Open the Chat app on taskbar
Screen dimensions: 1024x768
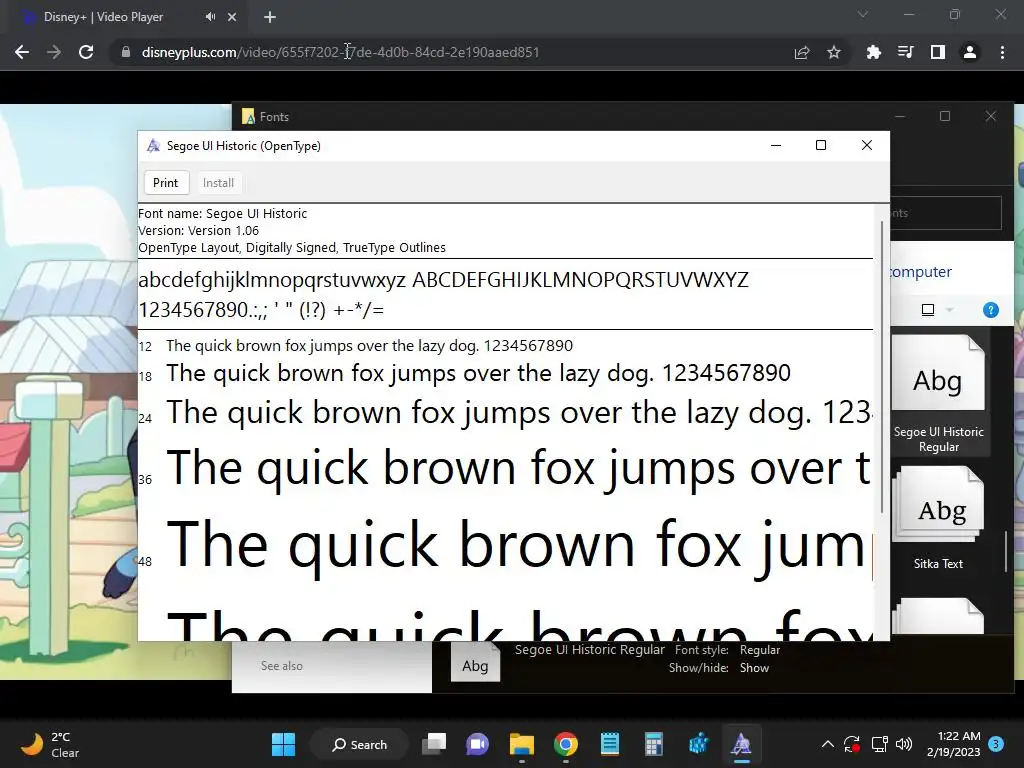(x=477, y=744)
